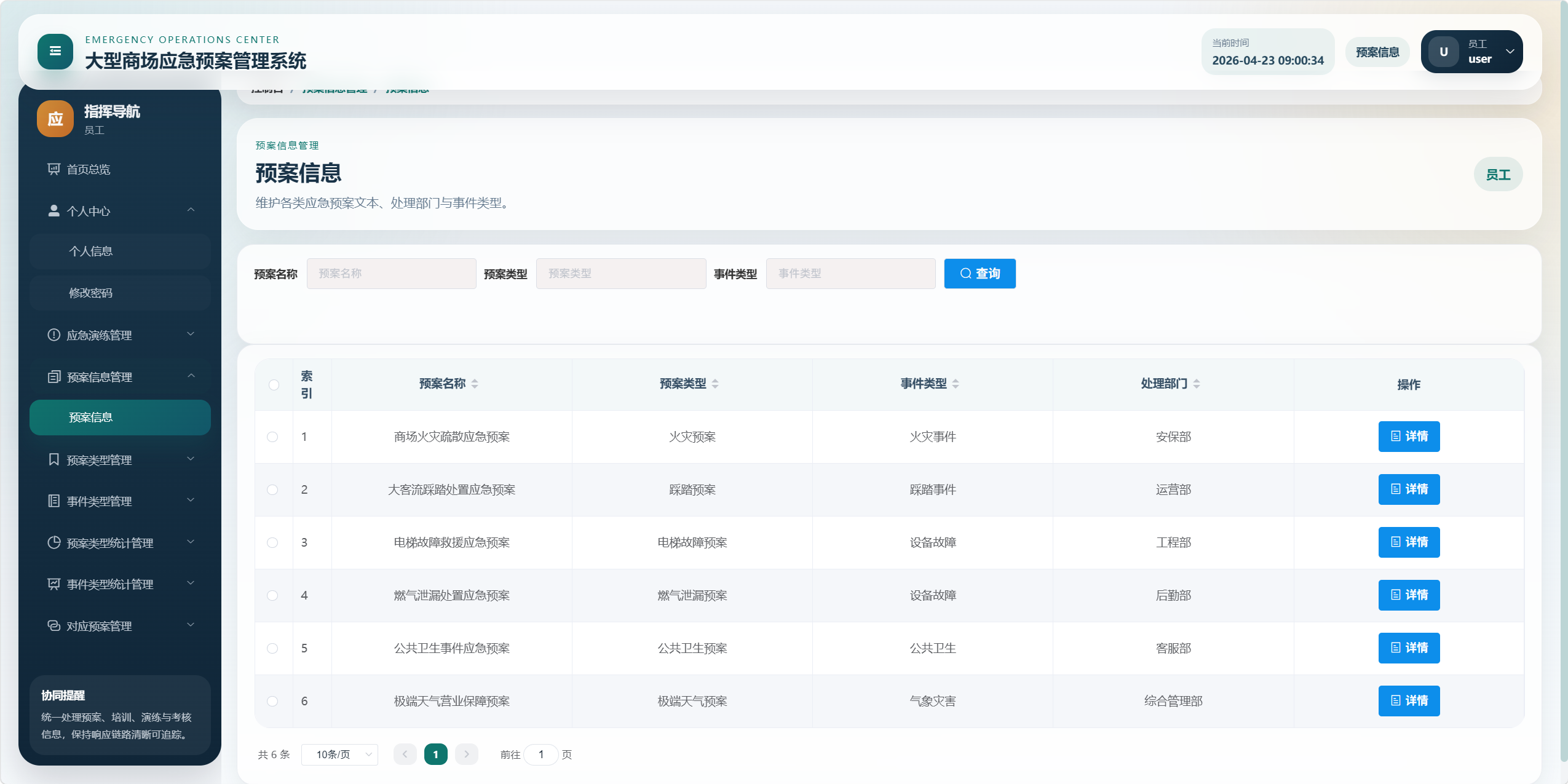Image resolution: width=1568 pixels, height=784 pixels.
Task: Check the row for 商场火灾疏散应急预案
Action: pyautogui.click(x=272, y=437)
